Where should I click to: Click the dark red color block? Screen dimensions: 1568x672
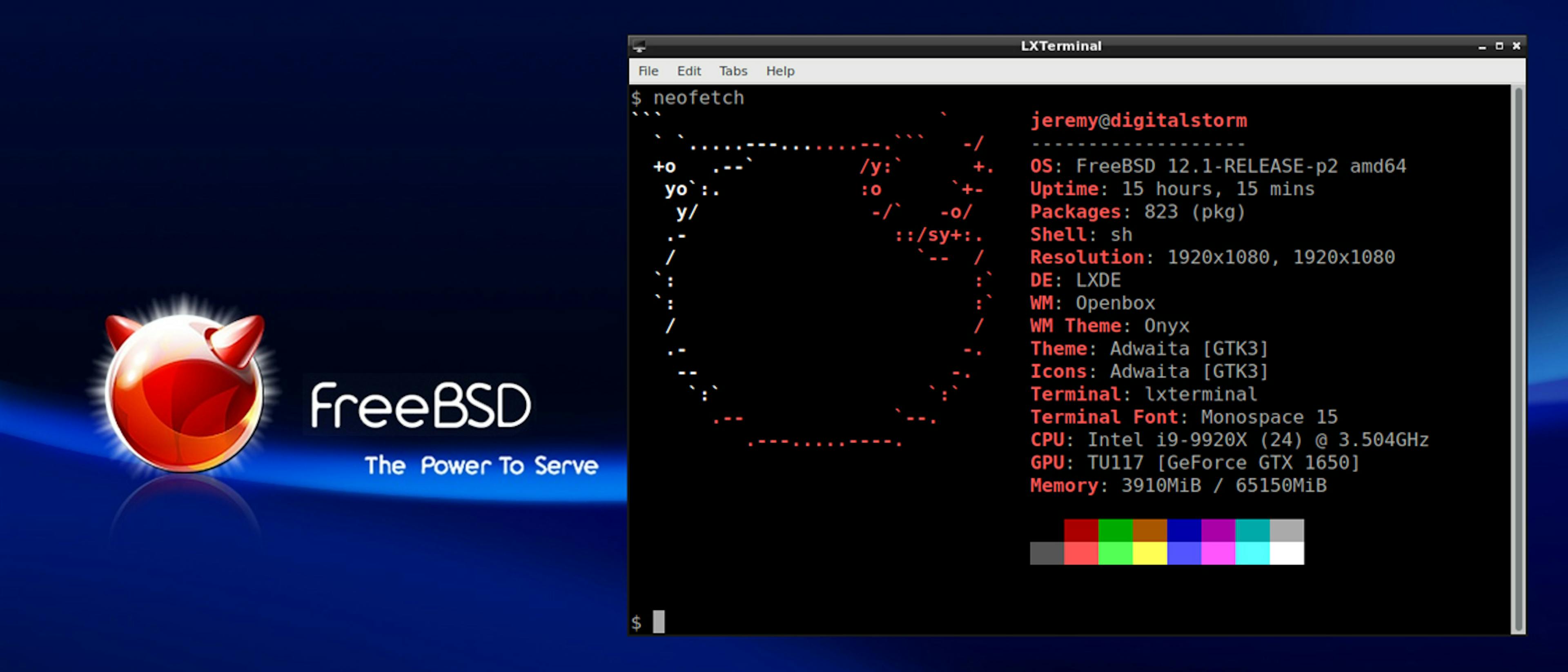pyautogui.click(x=1081, y=530)
